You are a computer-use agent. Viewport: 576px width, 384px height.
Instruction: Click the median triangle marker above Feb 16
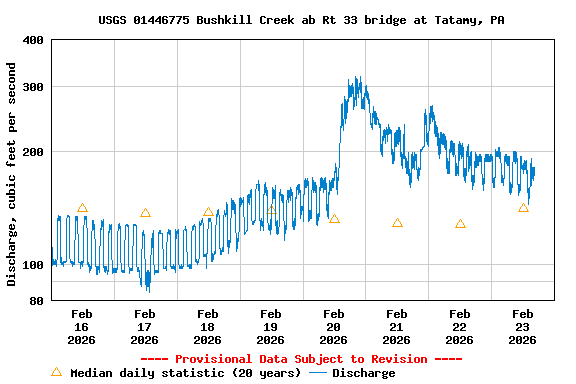[x=82, y=208]
